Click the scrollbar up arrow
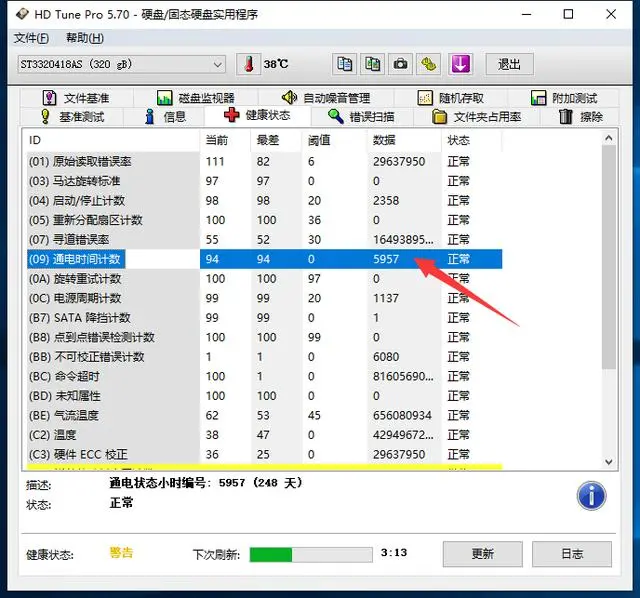 coord(609,138)
